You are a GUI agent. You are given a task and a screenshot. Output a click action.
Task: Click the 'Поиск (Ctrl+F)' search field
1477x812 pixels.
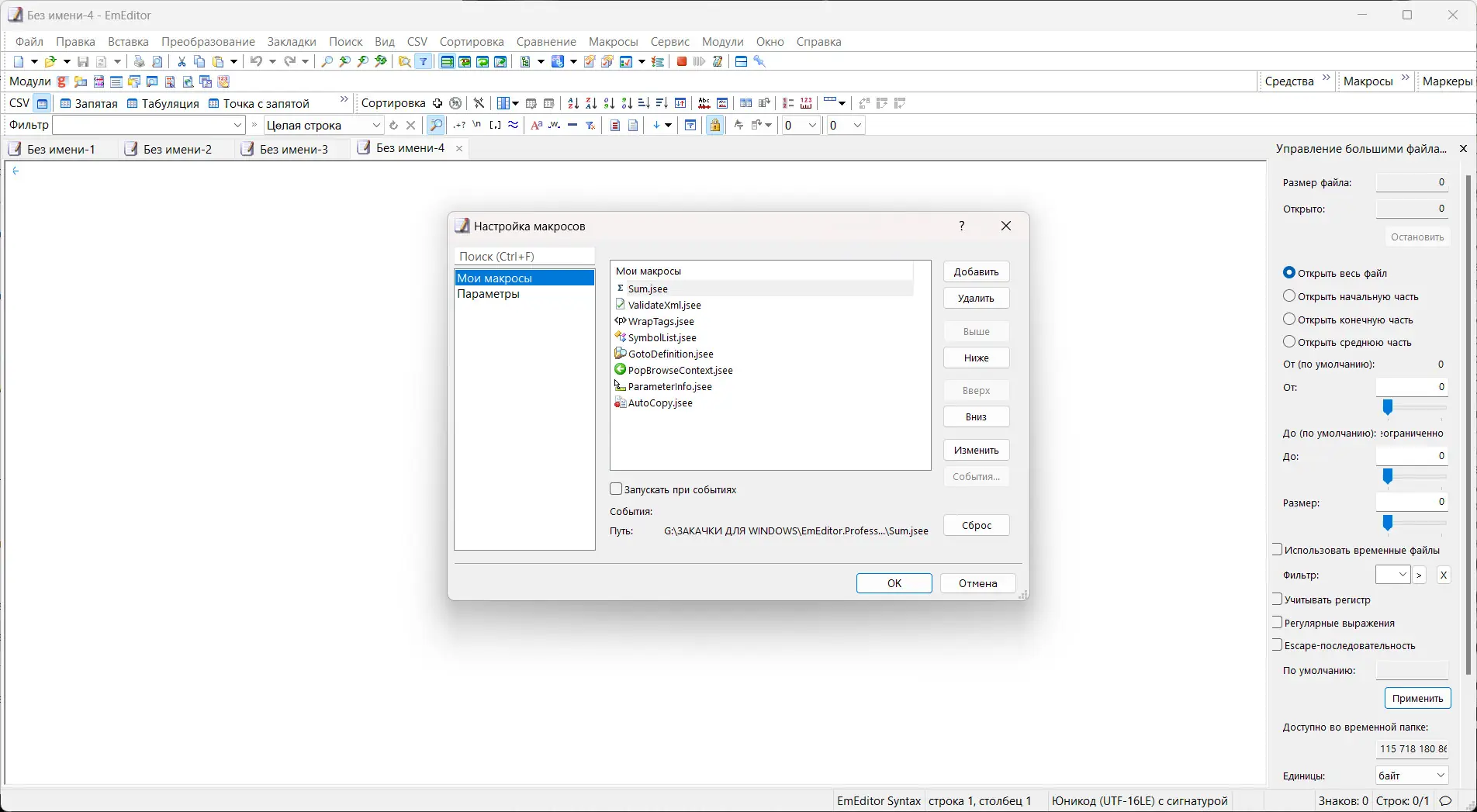(524, 256)
